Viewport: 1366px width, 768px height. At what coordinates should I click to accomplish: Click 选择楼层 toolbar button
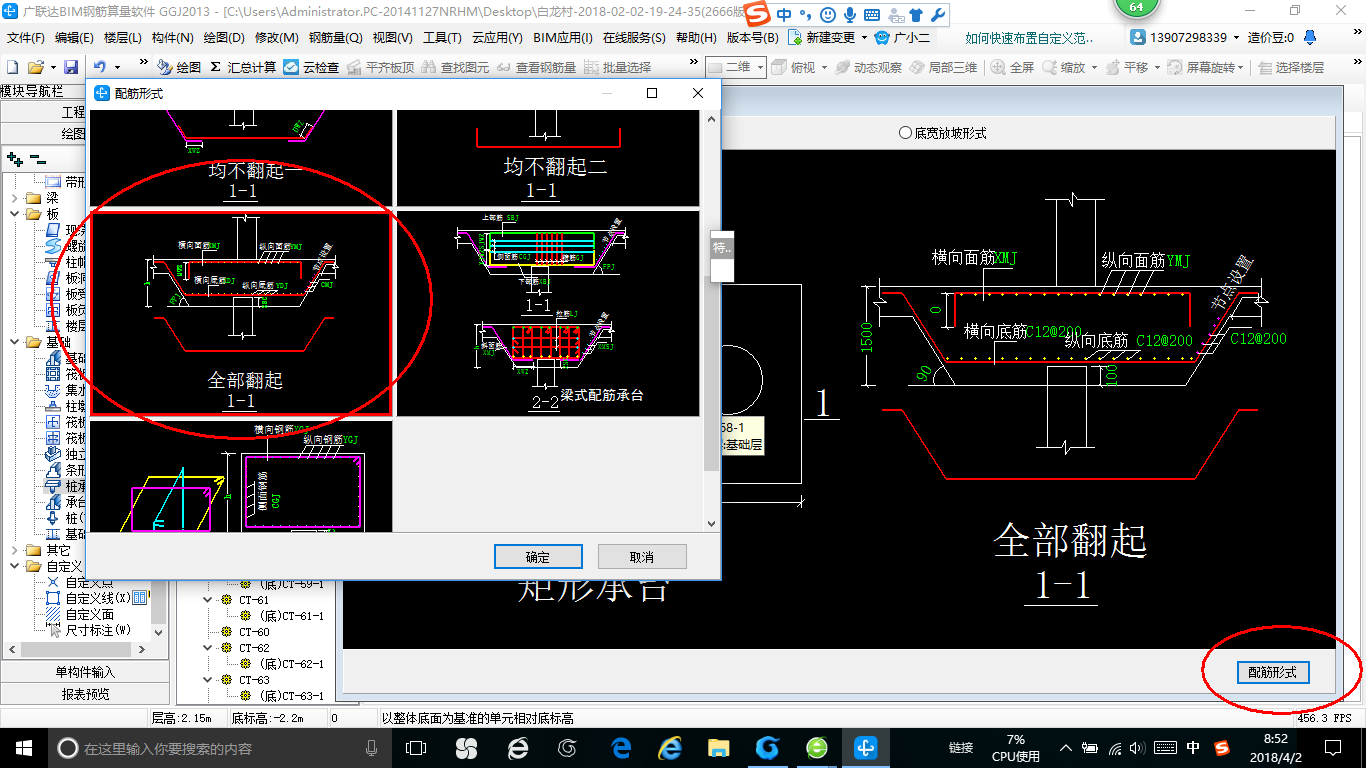point(1291,67)
